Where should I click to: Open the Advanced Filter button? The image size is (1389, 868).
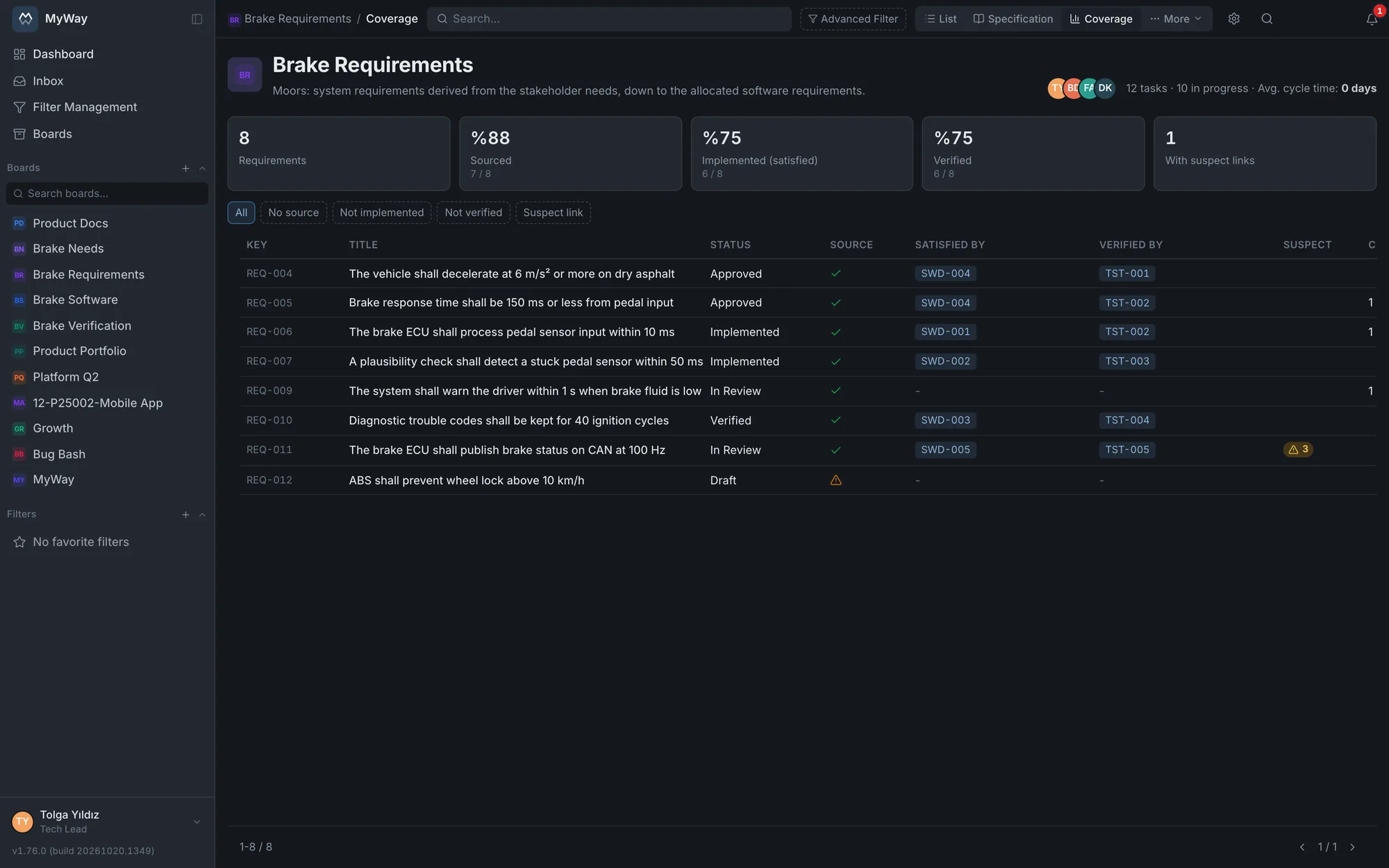tap(853, 19)
